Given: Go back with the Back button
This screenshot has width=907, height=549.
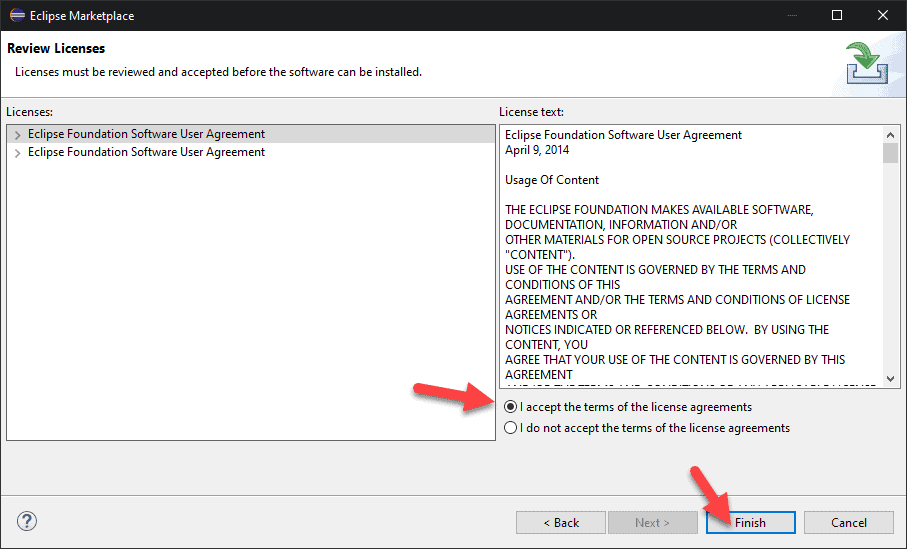Looking at the screenshot, I should point(561,522).
